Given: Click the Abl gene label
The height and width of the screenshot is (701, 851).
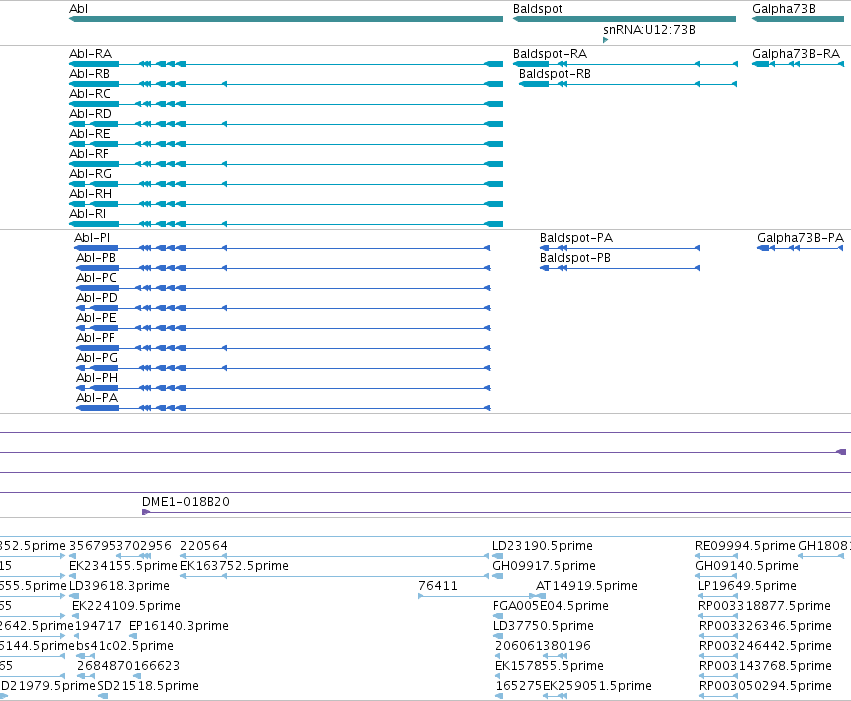Looking at the screenshot, I should coord(78,9).
